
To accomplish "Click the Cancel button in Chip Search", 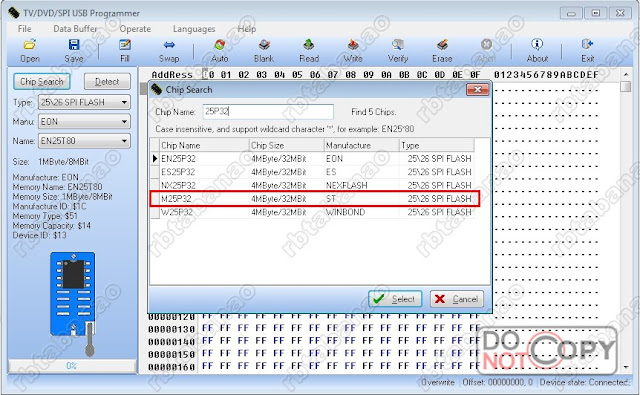I will click(x=457, y=299).
